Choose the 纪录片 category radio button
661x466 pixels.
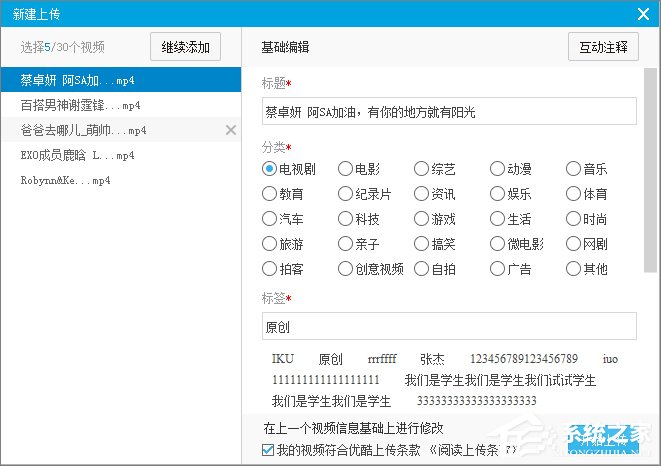[x=345, y=194]
